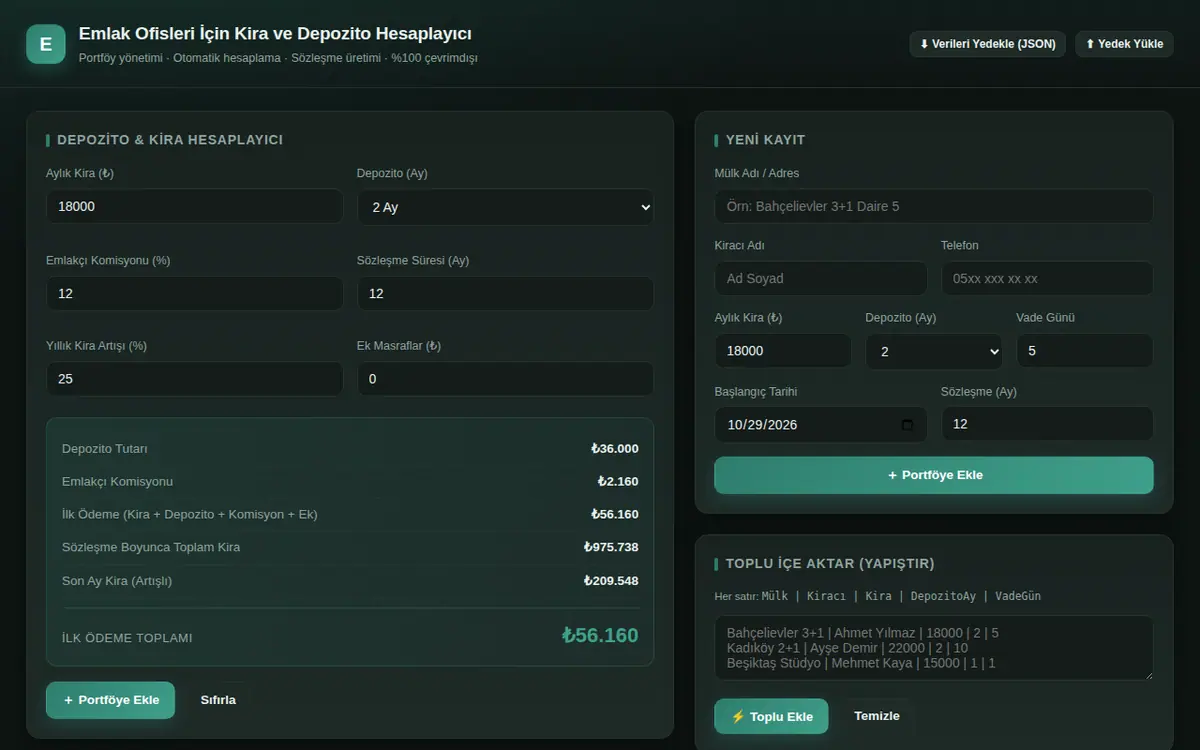Focus the Ek Masraflar field
This screenshot has width=1200, height=750.
505,379
